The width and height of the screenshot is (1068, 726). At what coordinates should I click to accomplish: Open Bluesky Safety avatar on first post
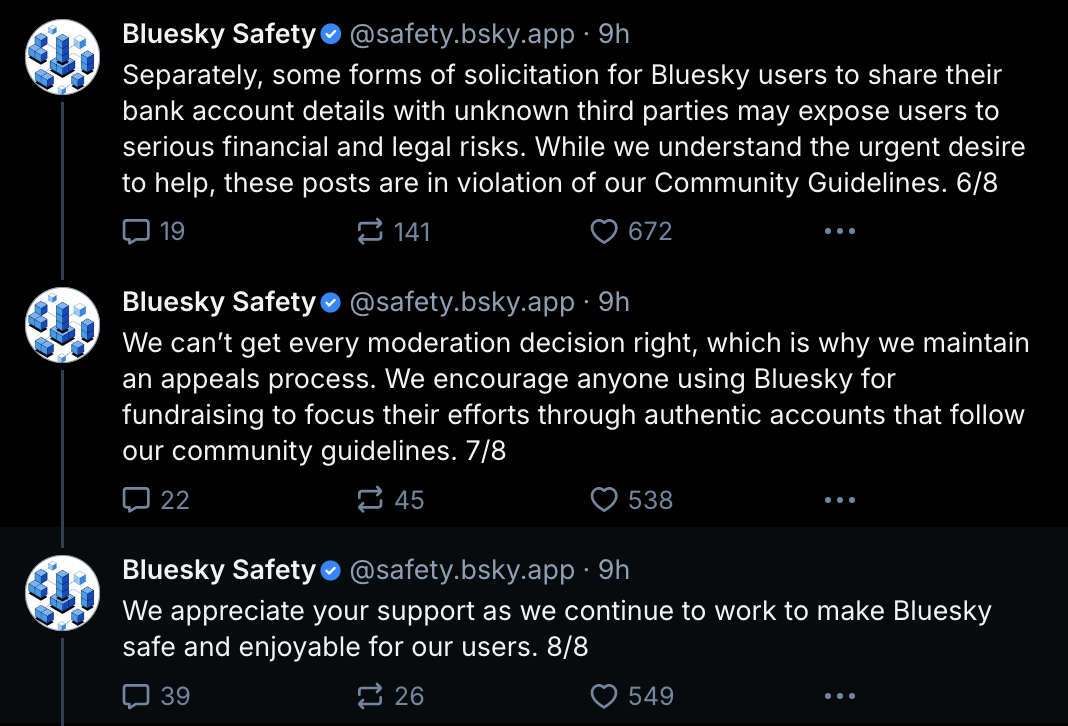pyautogui.click(x=63, y=57)
